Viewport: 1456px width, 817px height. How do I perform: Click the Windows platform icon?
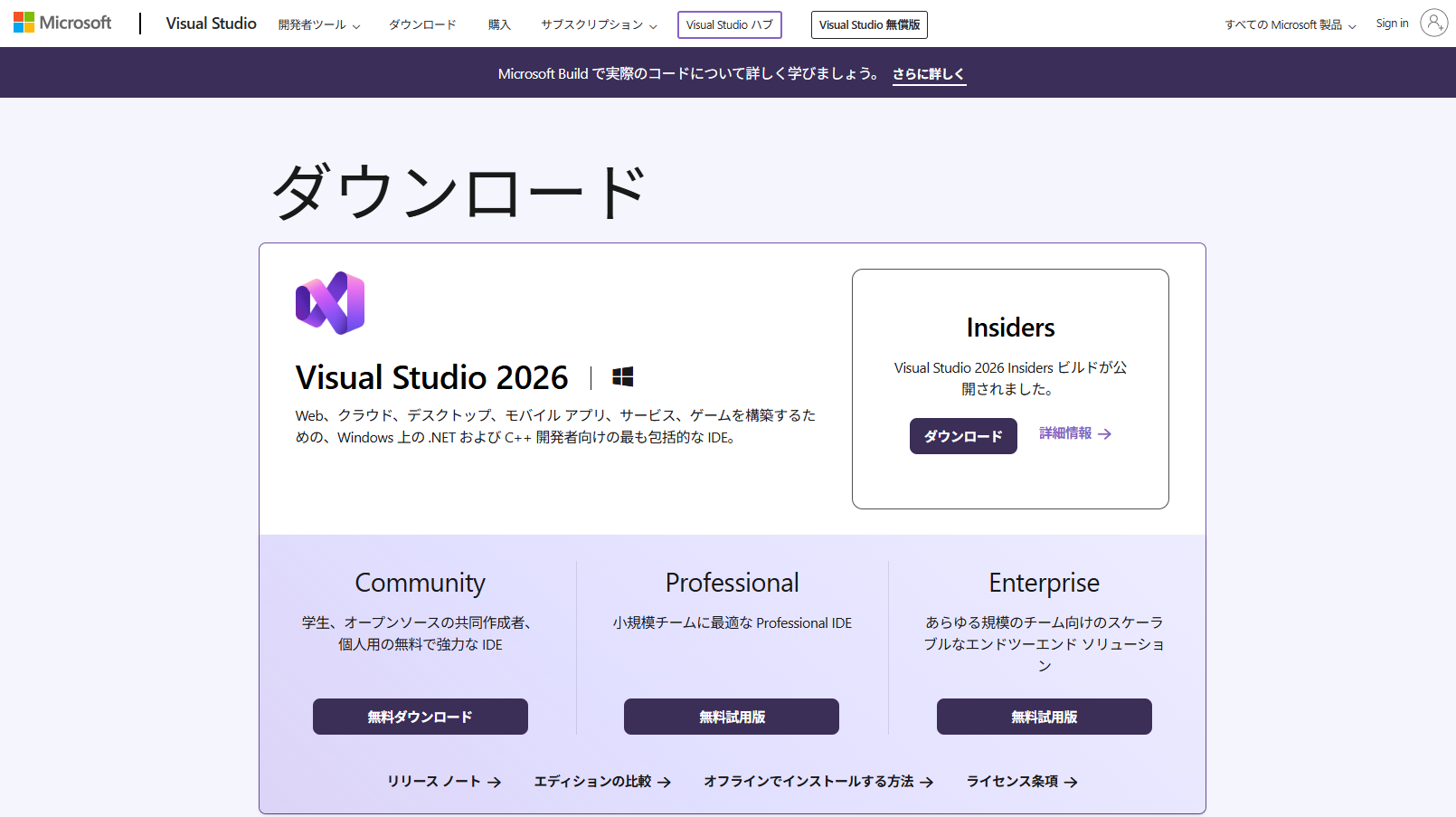click(x=623, y=376)
